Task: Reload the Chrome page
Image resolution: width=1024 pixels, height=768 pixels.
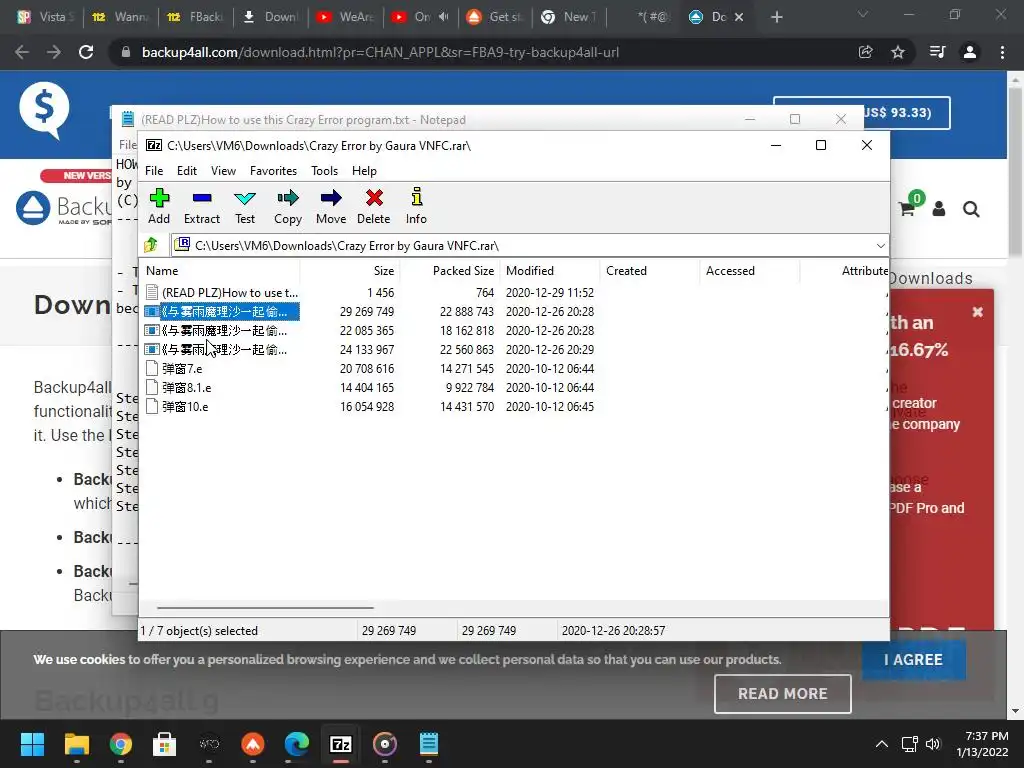Action: [86, 52]
